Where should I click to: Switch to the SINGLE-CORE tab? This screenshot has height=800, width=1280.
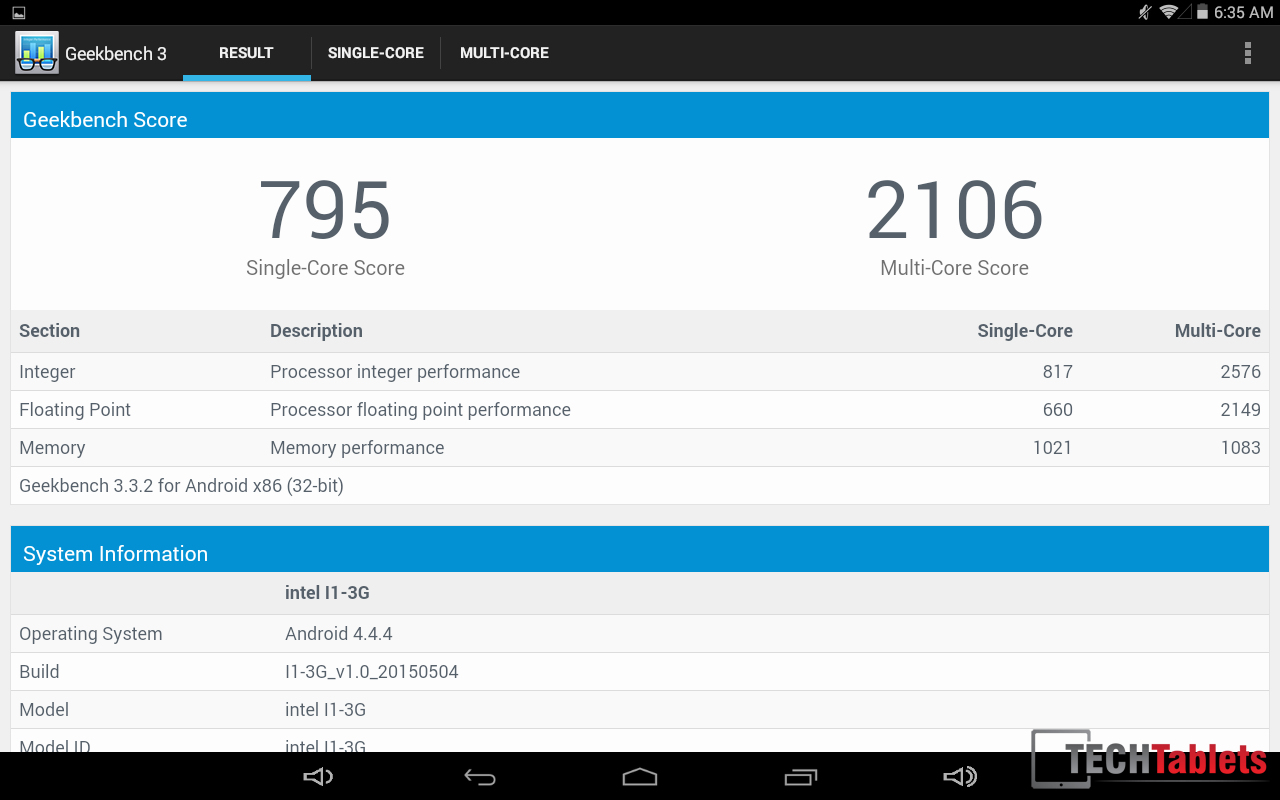coord(376,53)
